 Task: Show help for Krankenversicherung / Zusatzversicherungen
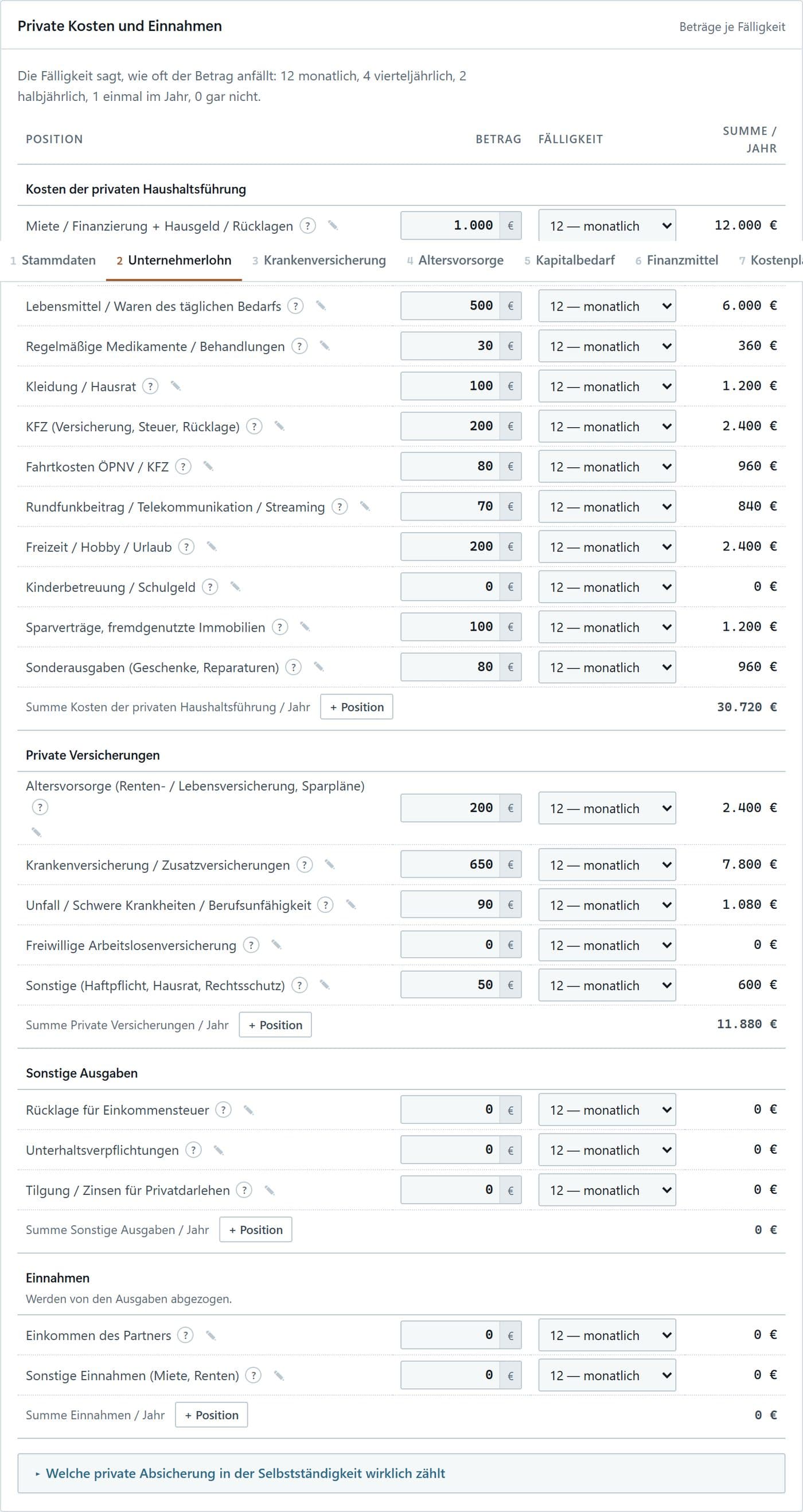coord(304,865)
